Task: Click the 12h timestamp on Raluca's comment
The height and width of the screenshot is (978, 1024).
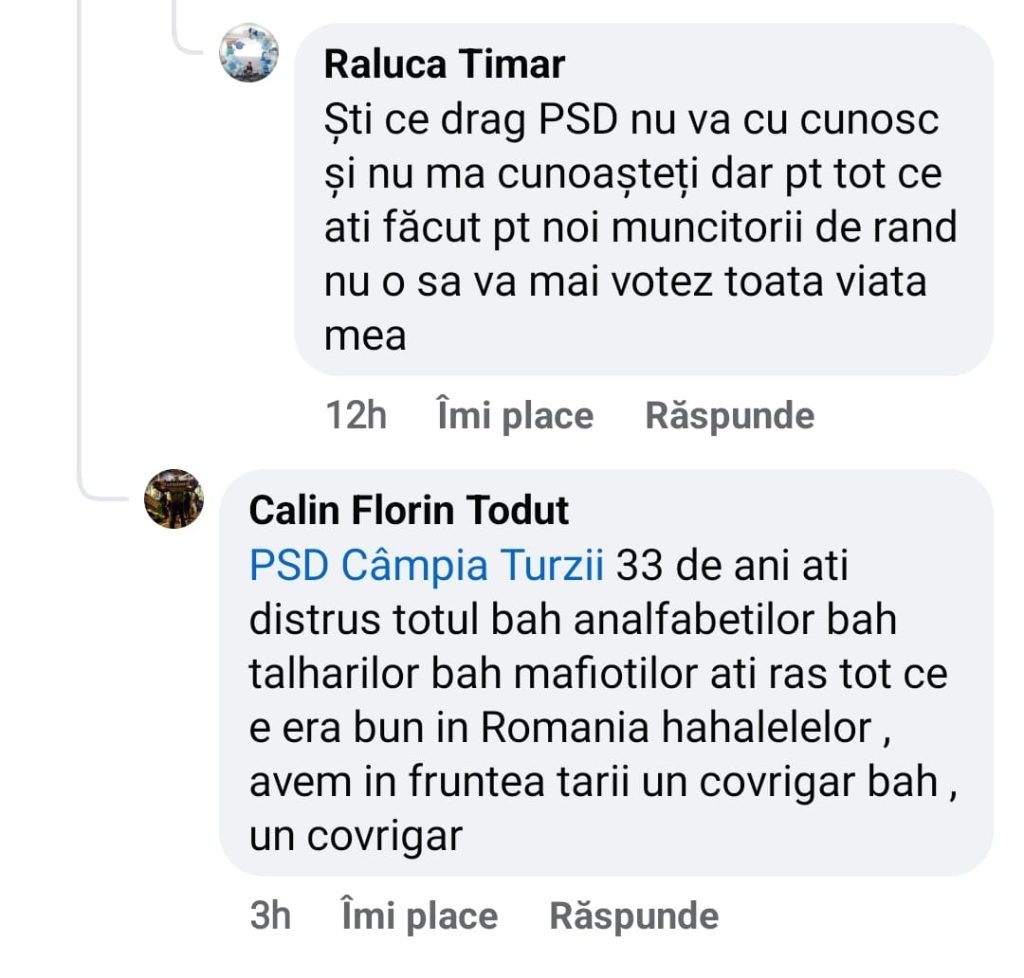Action: coord(356,416)
